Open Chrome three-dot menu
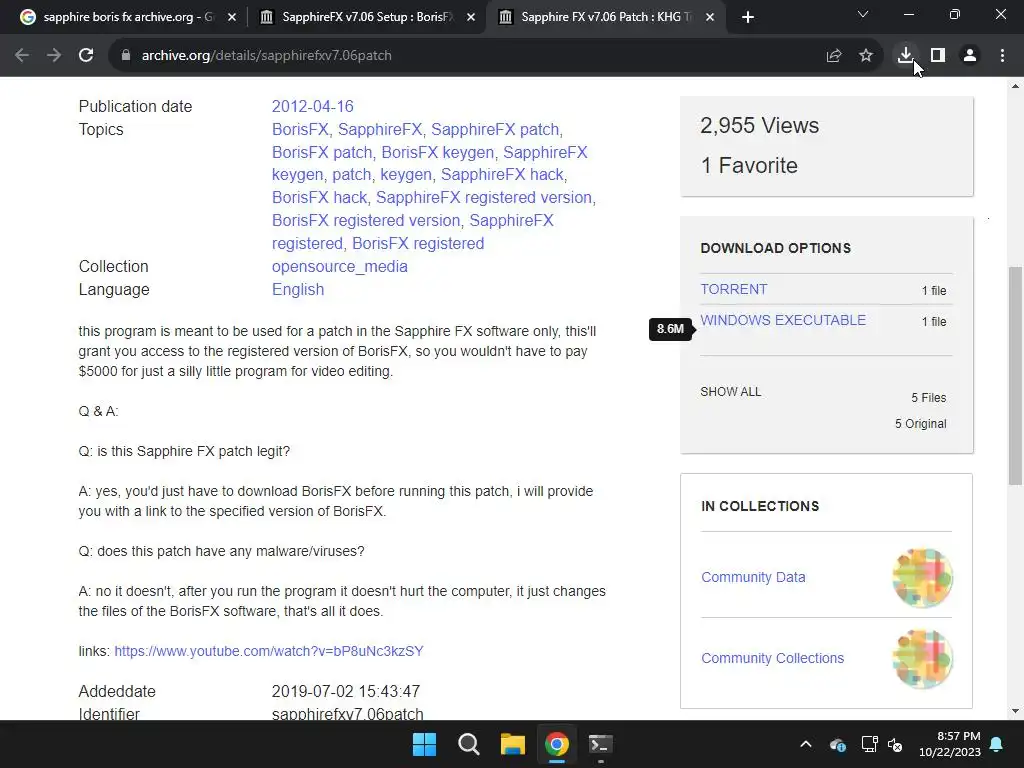This screenshot has height=768, width=1024. click(1002, 56)
